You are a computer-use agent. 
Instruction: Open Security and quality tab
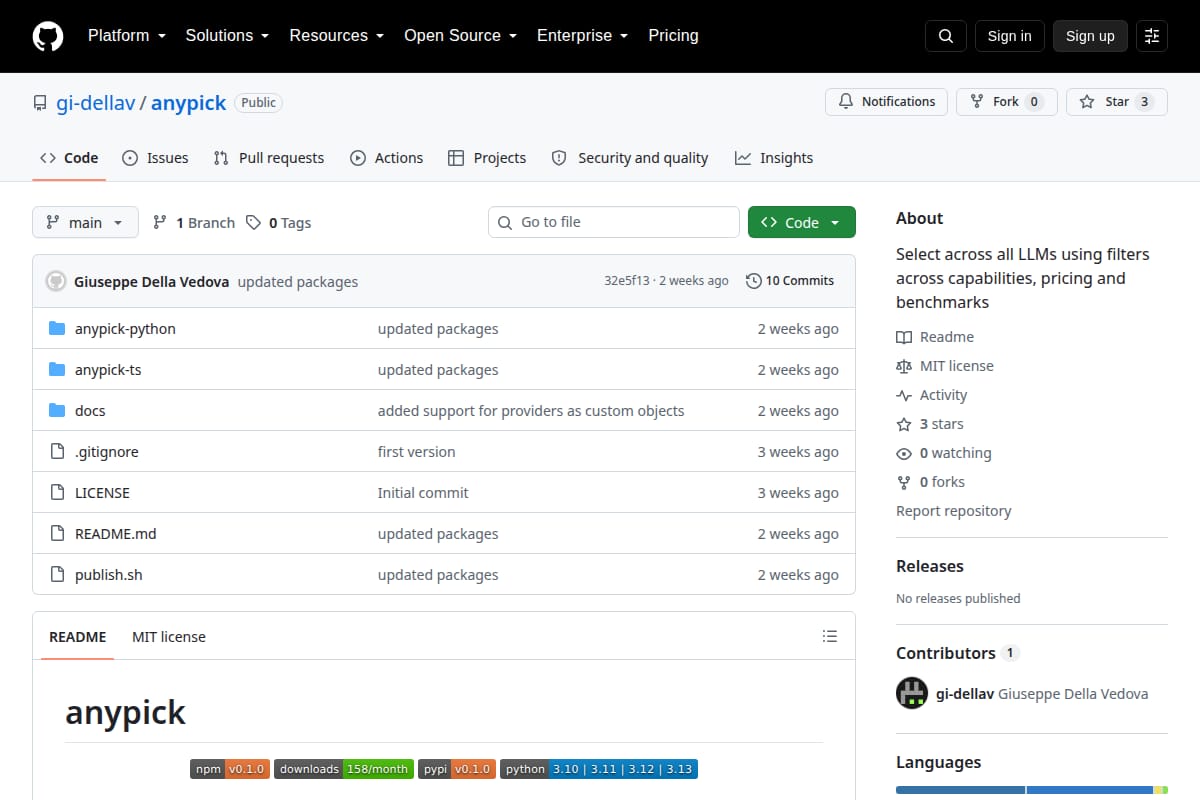pyautogui.click(x=630, y=158)
